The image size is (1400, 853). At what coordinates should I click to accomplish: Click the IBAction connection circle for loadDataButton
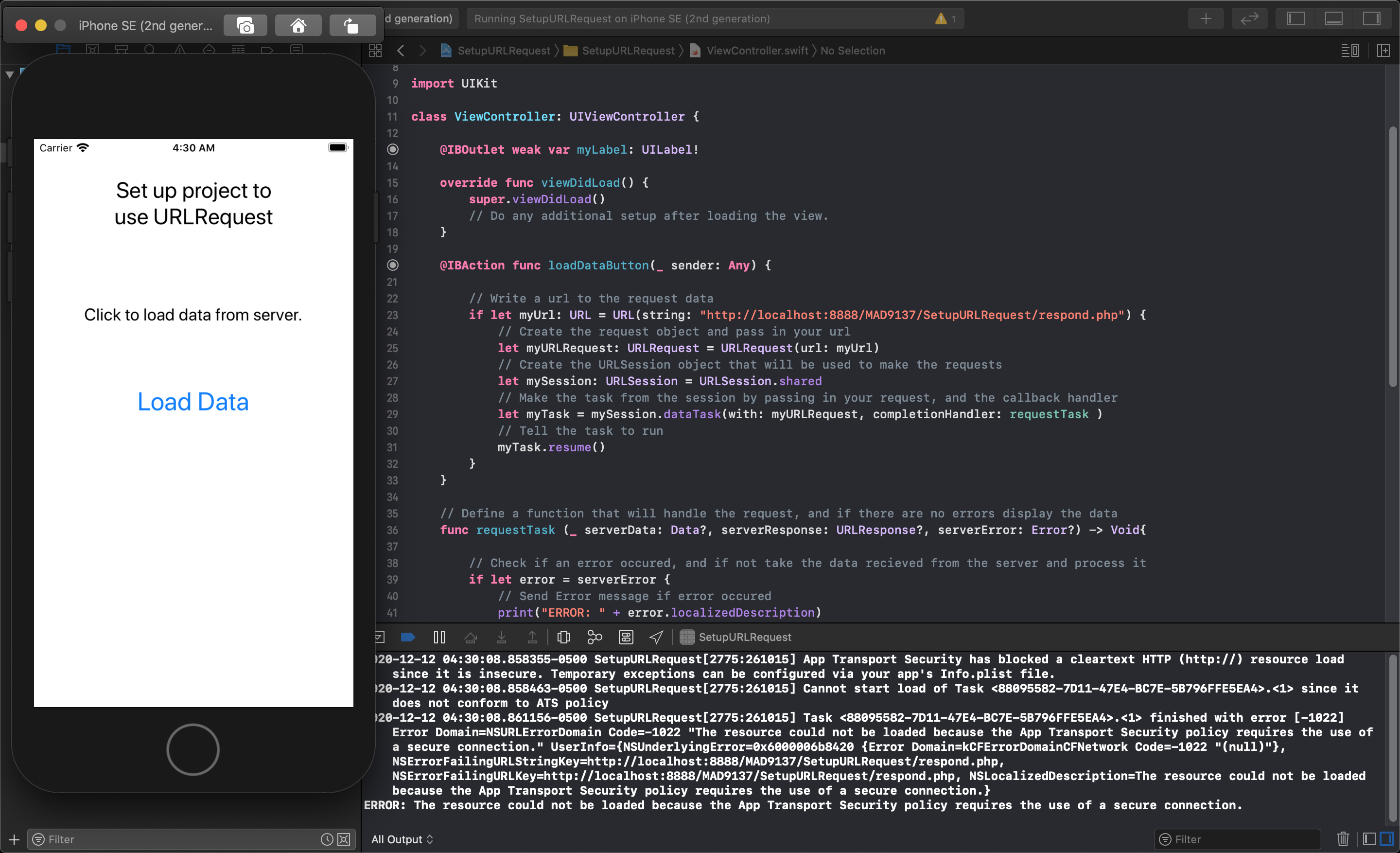click(x=393, y=266)
